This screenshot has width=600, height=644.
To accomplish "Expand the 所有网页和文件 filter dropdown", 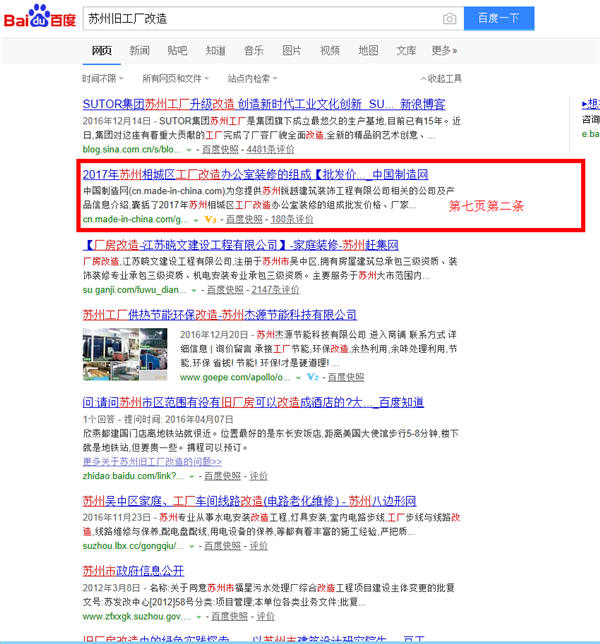I will pyautogui.click(x=176, y=78).
